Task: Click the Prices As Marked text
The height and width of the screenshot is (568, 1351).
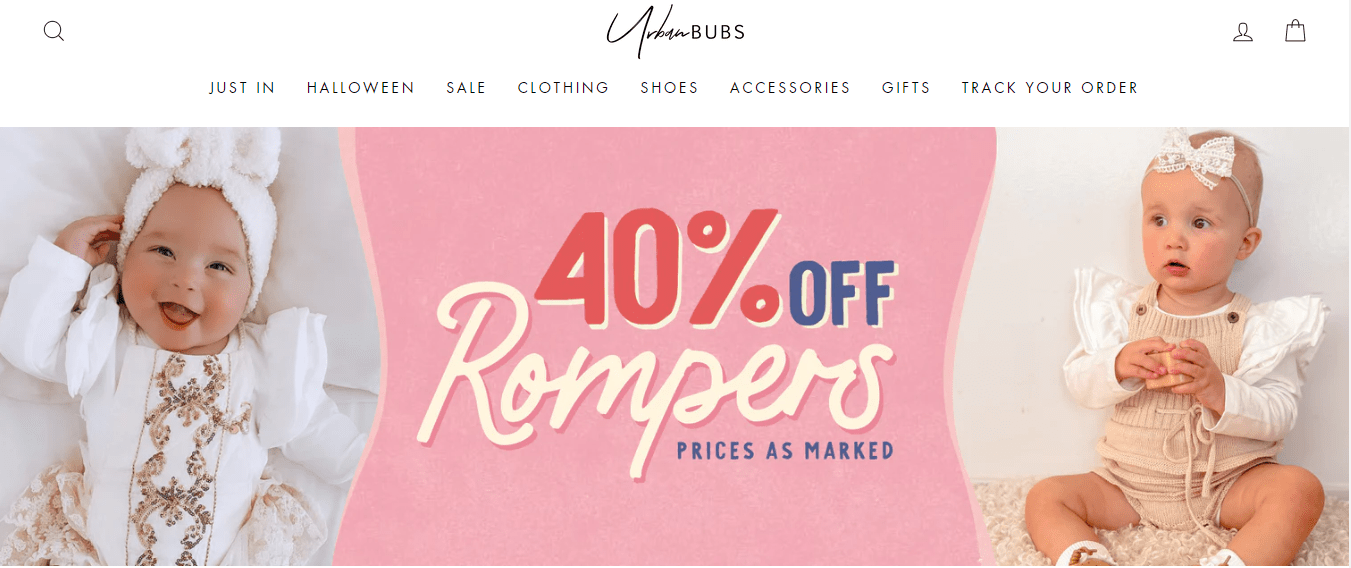Action: point(785,451)
